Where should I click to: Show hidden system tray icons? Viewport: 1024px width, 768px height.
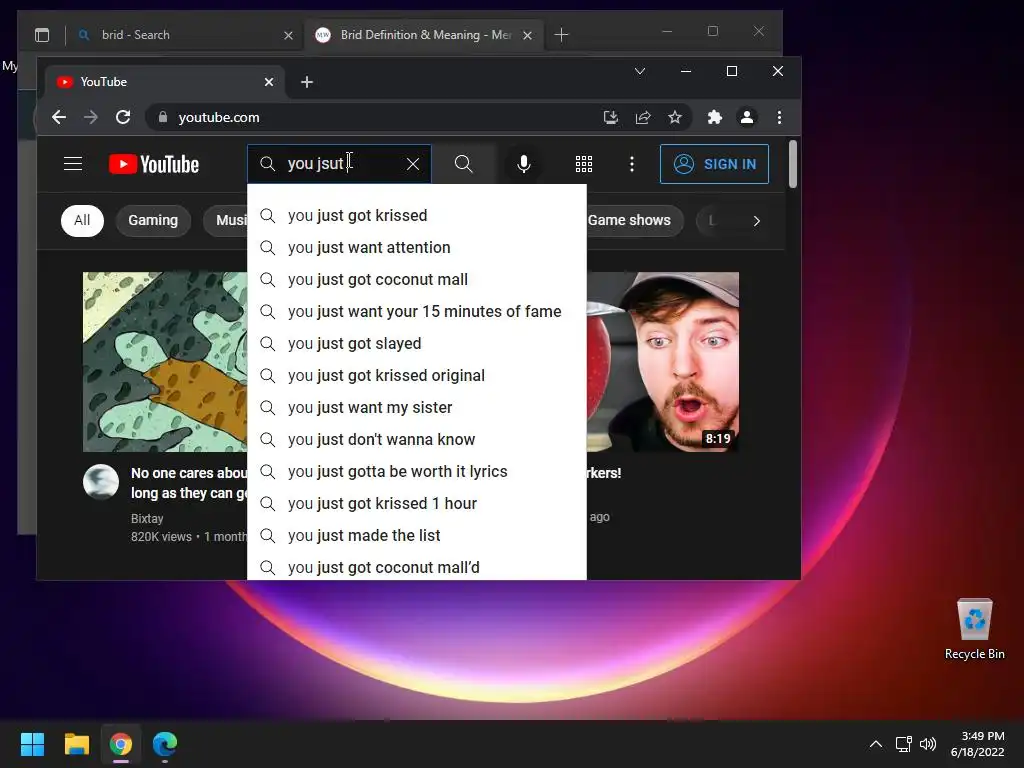coord(876,744)
